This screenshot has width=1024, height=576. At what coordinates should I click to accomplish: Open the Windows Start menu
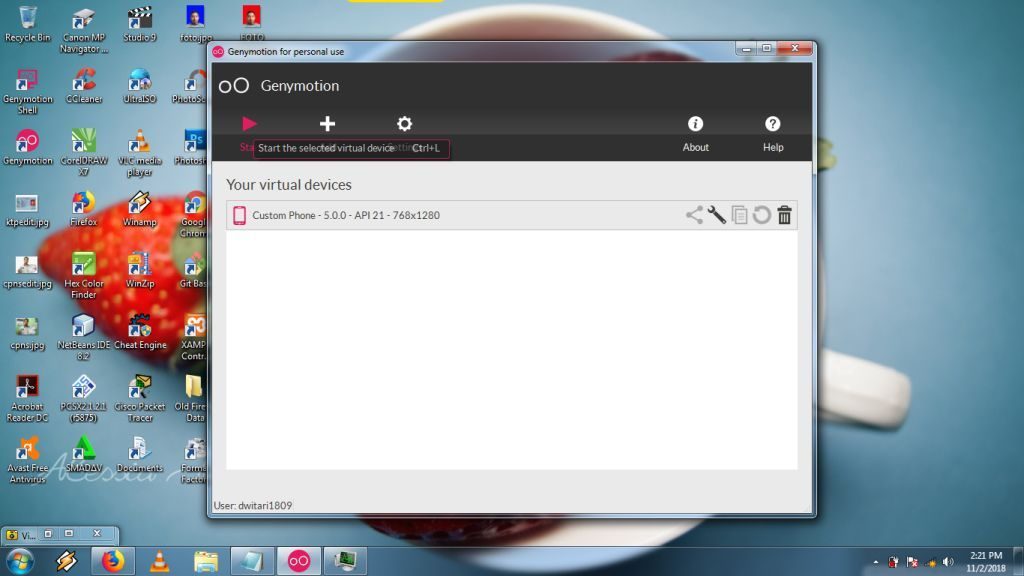(x=20, y=562)
